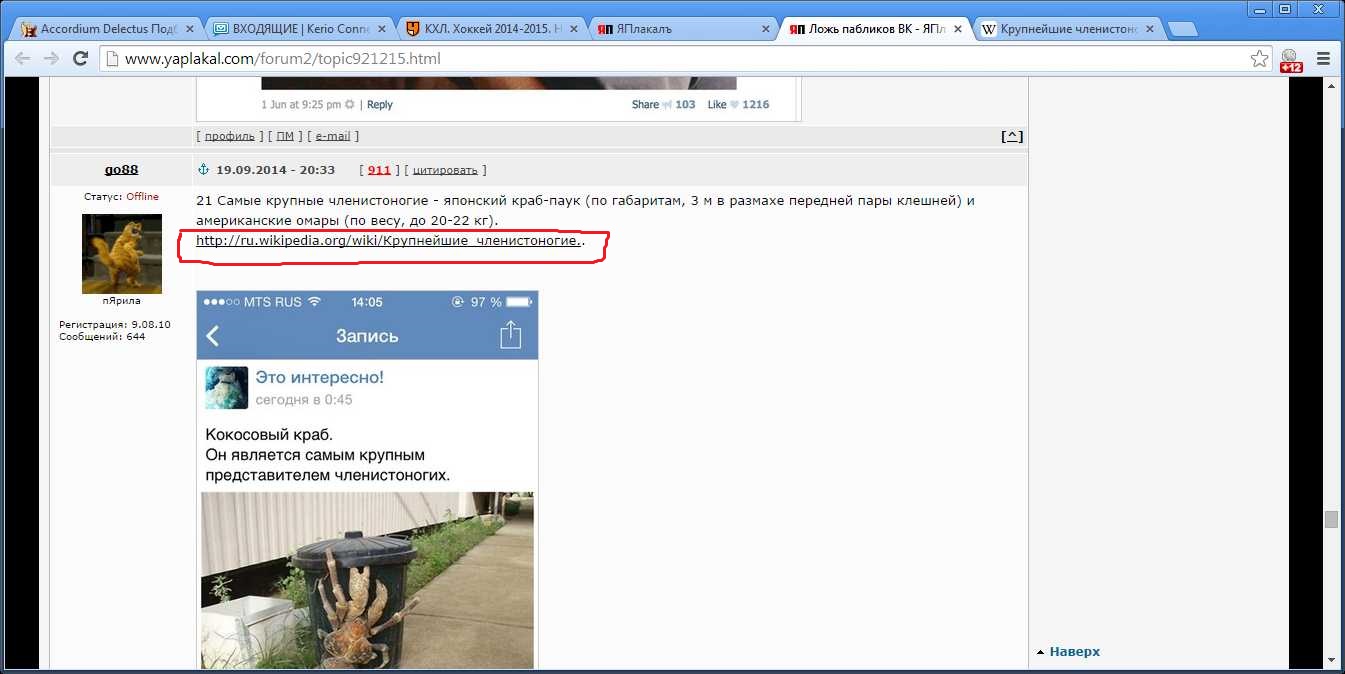Click the Reply link under the post
The image size is (1345, 674).
pos(380,104)
